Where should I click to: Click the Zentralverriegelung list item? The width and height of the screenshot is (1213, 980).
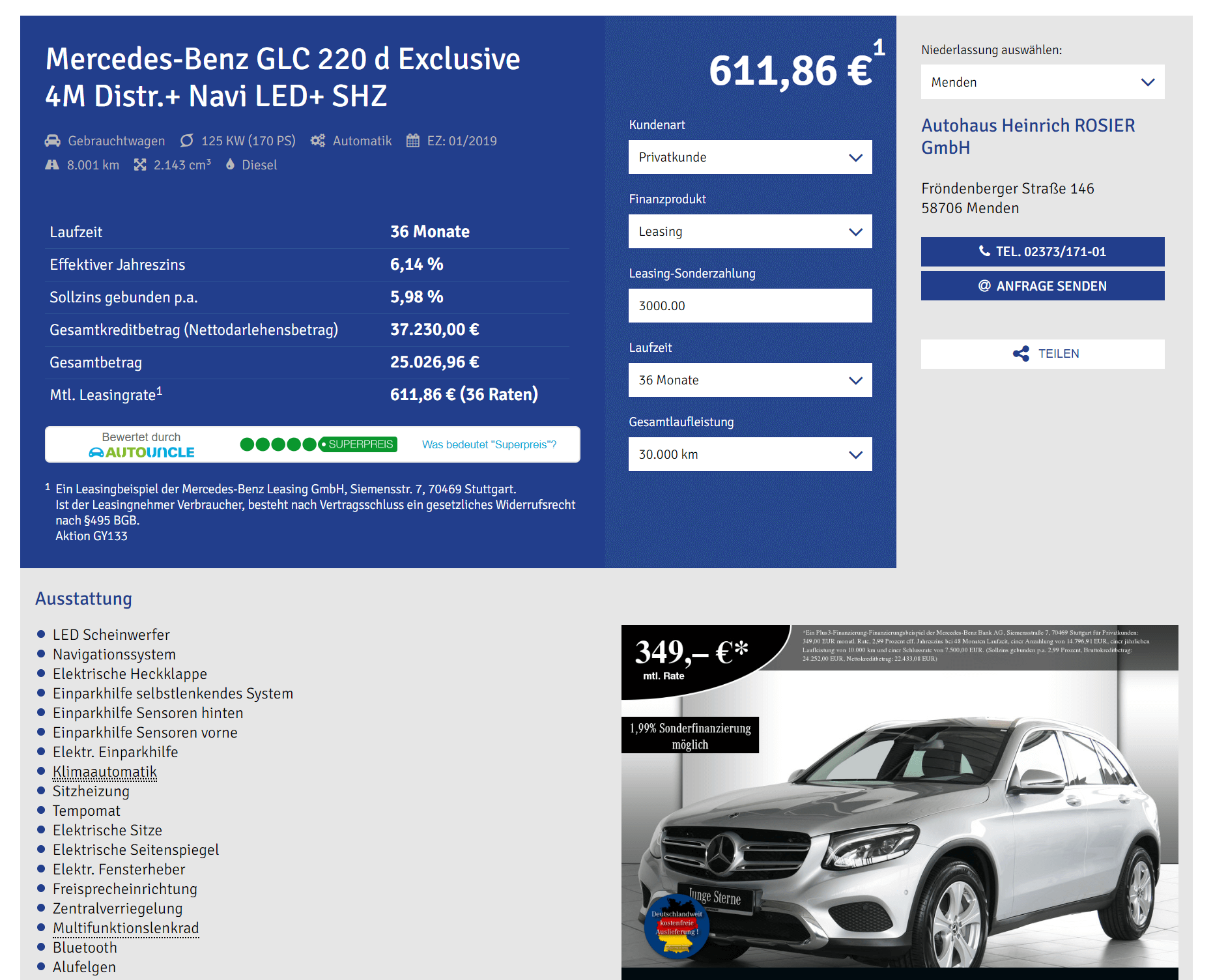point(117,908)
